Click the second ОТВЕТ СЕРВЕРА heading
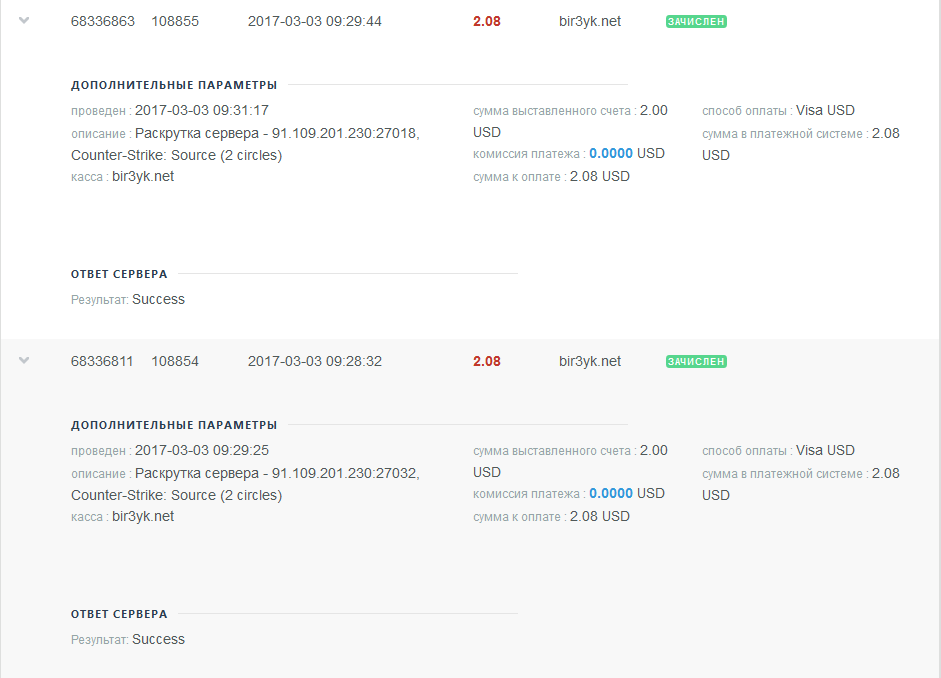 119,614
